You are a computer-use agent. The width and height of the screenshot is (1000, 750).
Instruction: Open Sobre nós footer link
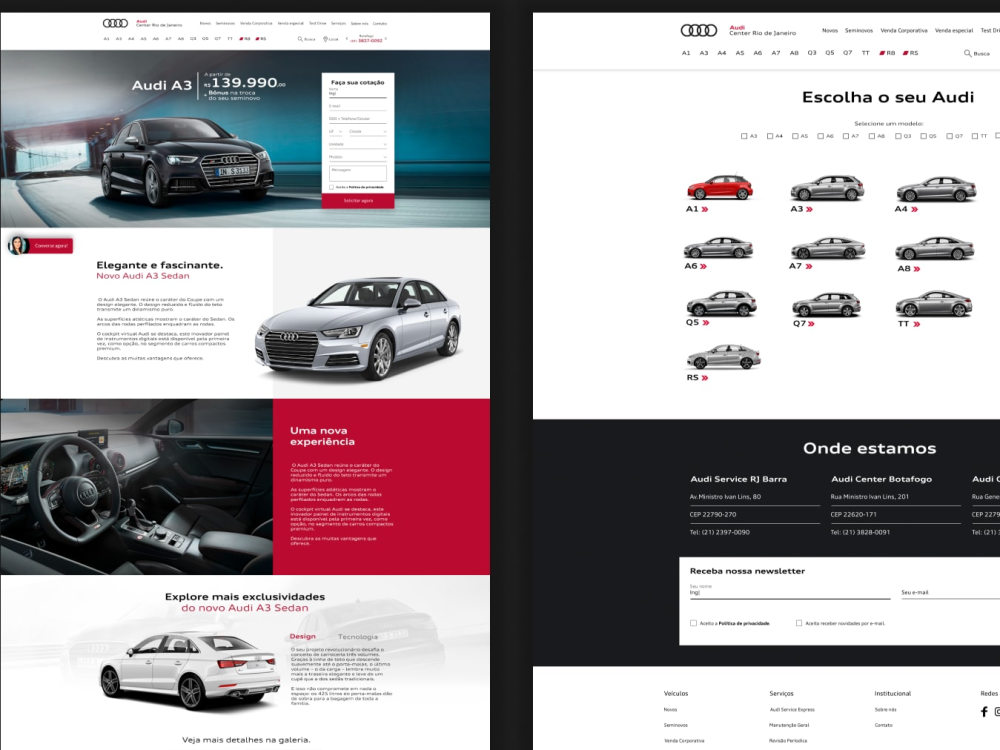[885, 710]
